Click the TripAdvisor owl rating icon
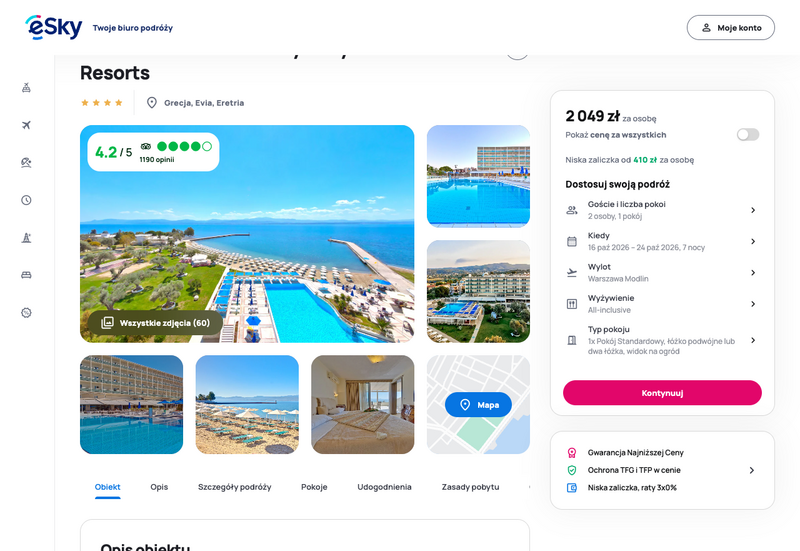This screenshot has height=551, width=800. pyautogui.click(x=146, y=146)
